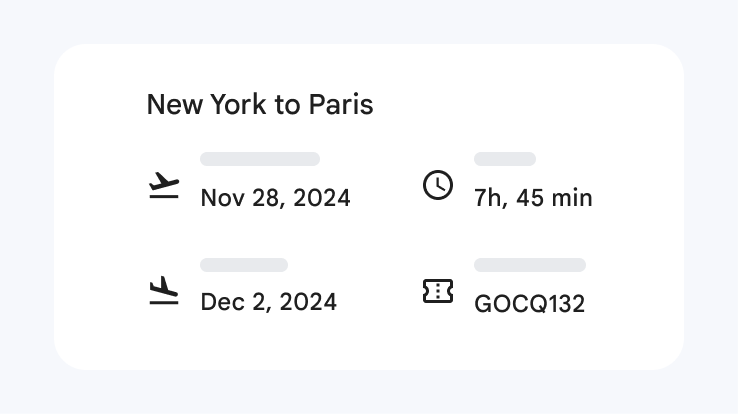The width and height of the screenshot is (738, 414).
Task: Select the 7h, 45 min duration text
Action: tap(533, 198)
